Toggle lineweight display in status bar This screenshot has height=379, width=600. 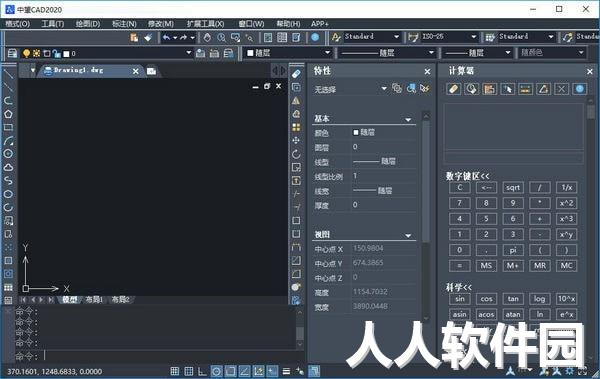(x=286, y=371)
